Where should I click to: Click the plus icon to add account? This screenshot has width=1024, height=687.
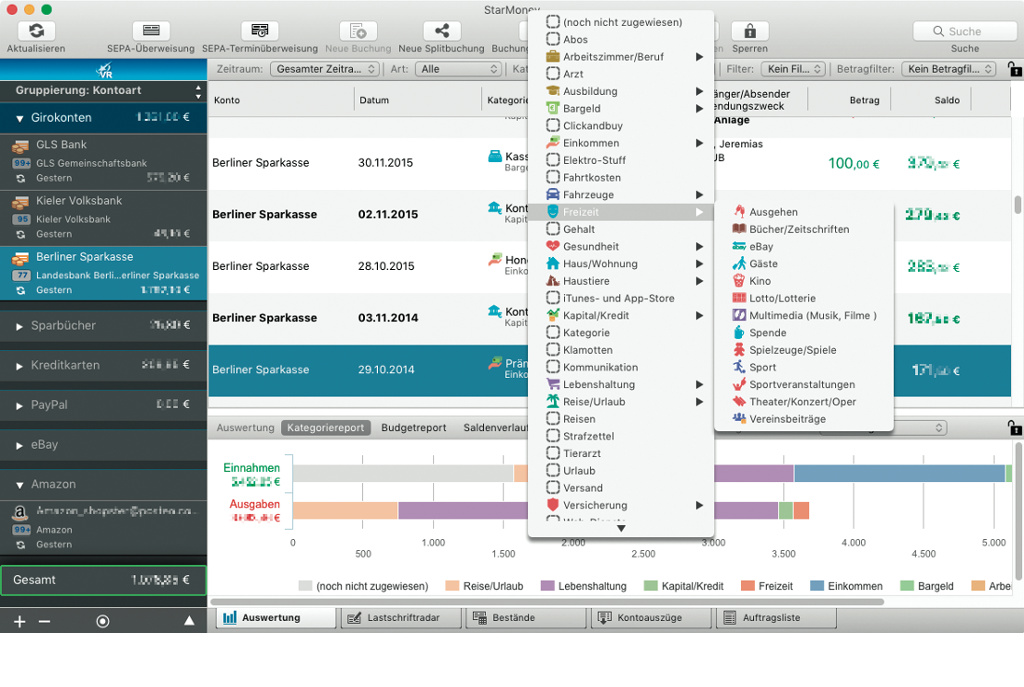(x=19, y=621)
